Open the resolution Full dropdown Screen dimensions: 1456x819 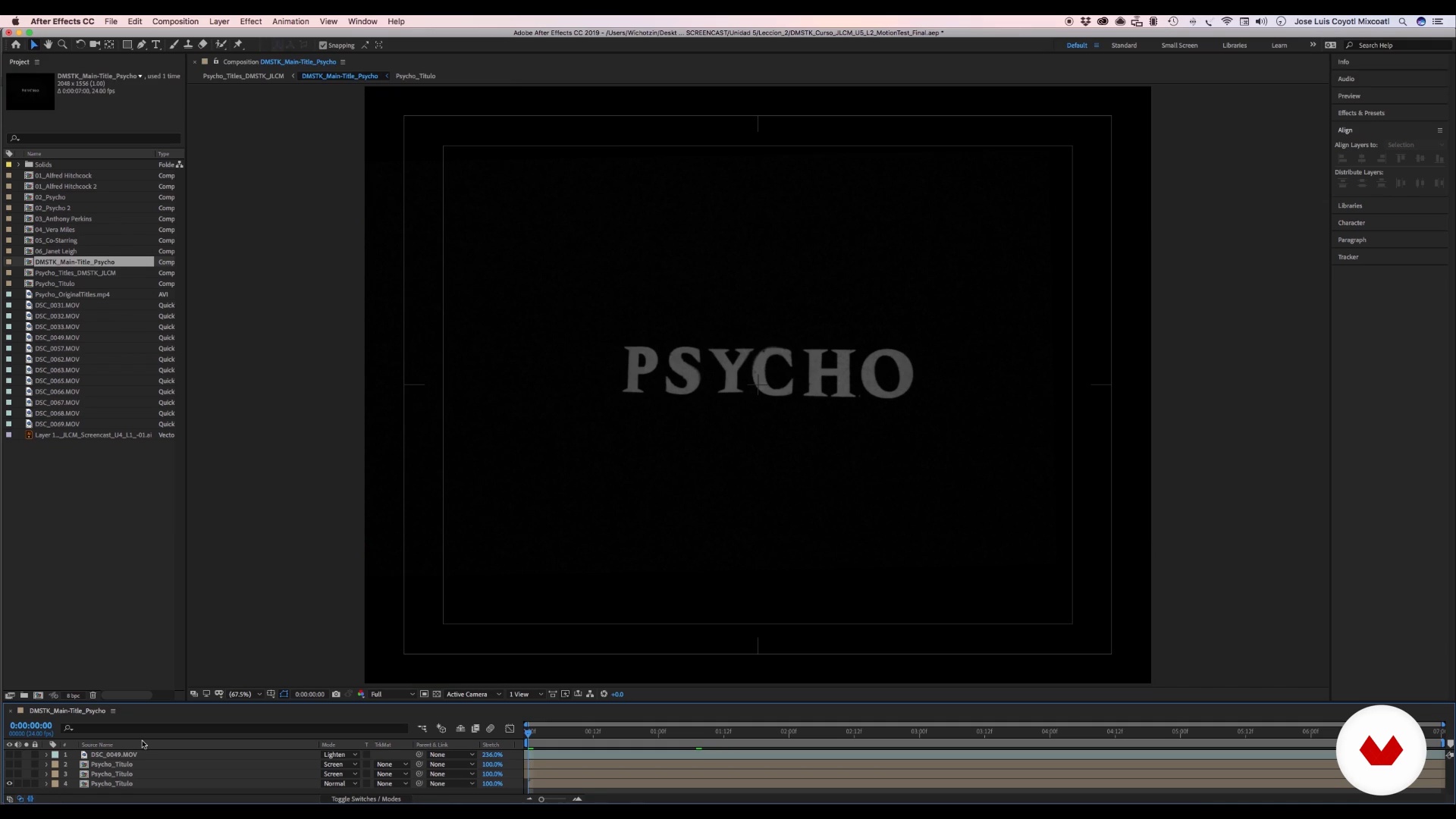click(x=392, y=694)
